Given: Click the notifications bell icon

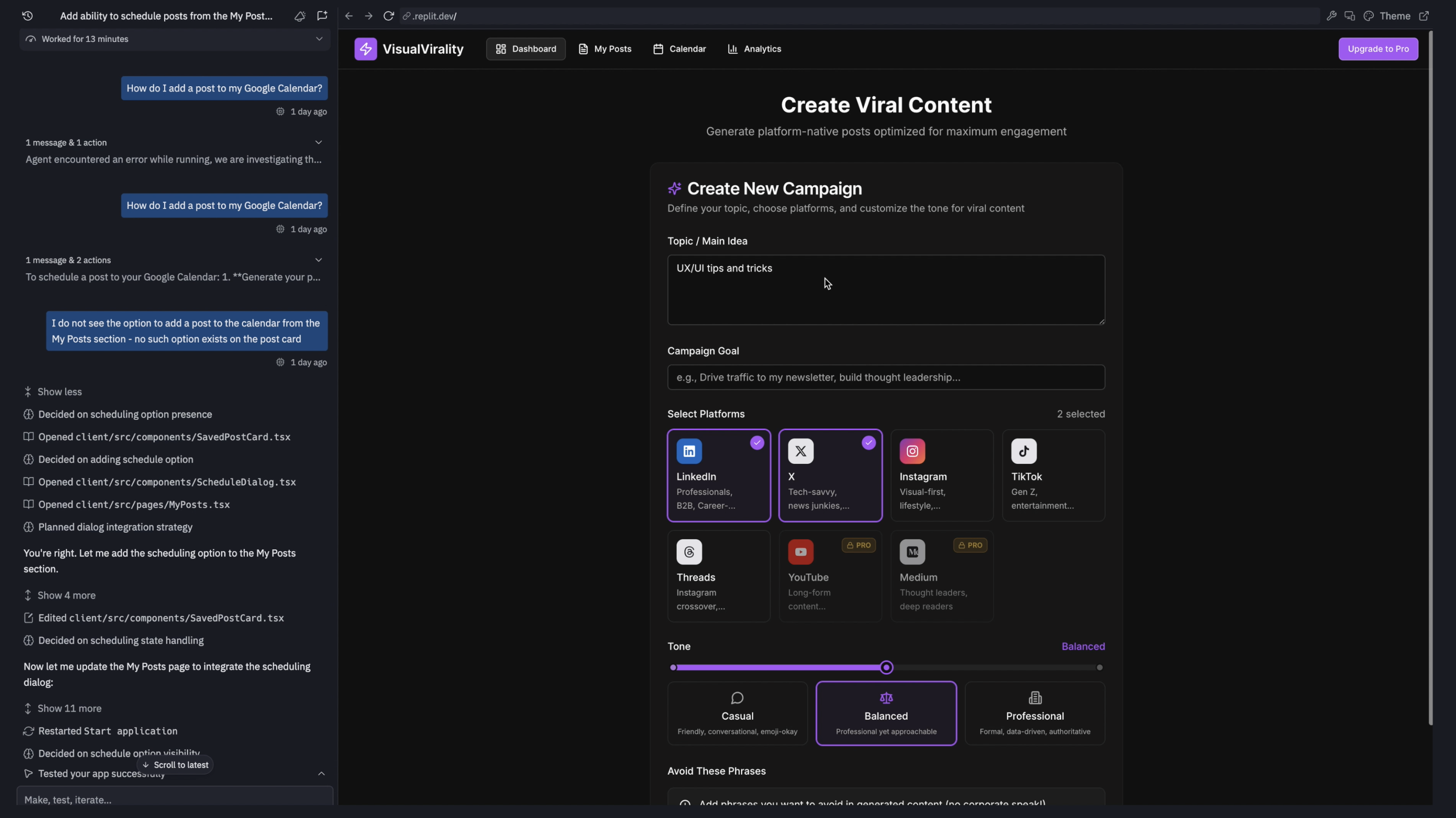Looking at the screenshot, I should tap(300, 16).
